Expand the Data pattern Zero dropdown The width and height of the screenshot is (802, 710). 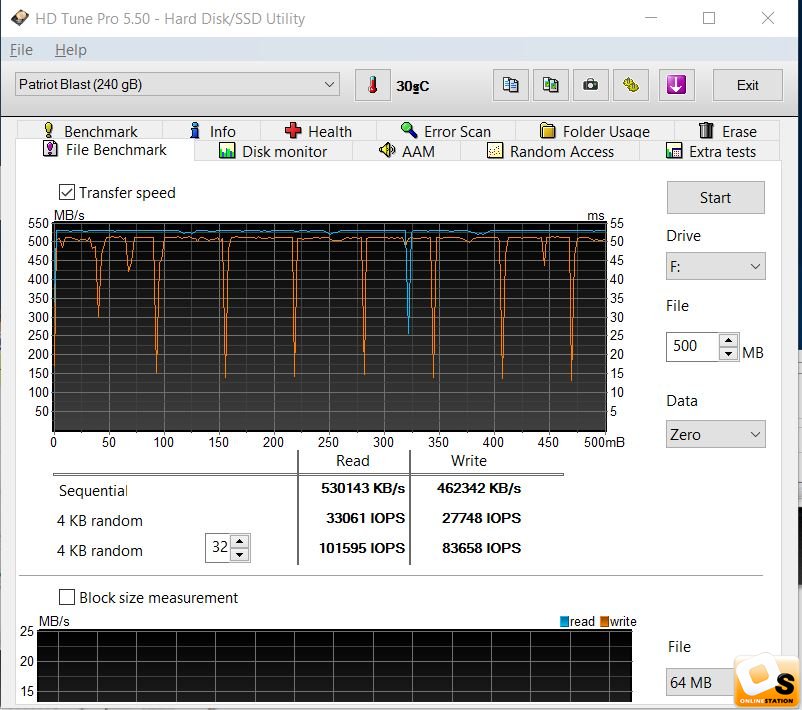[x=716, y=434]
